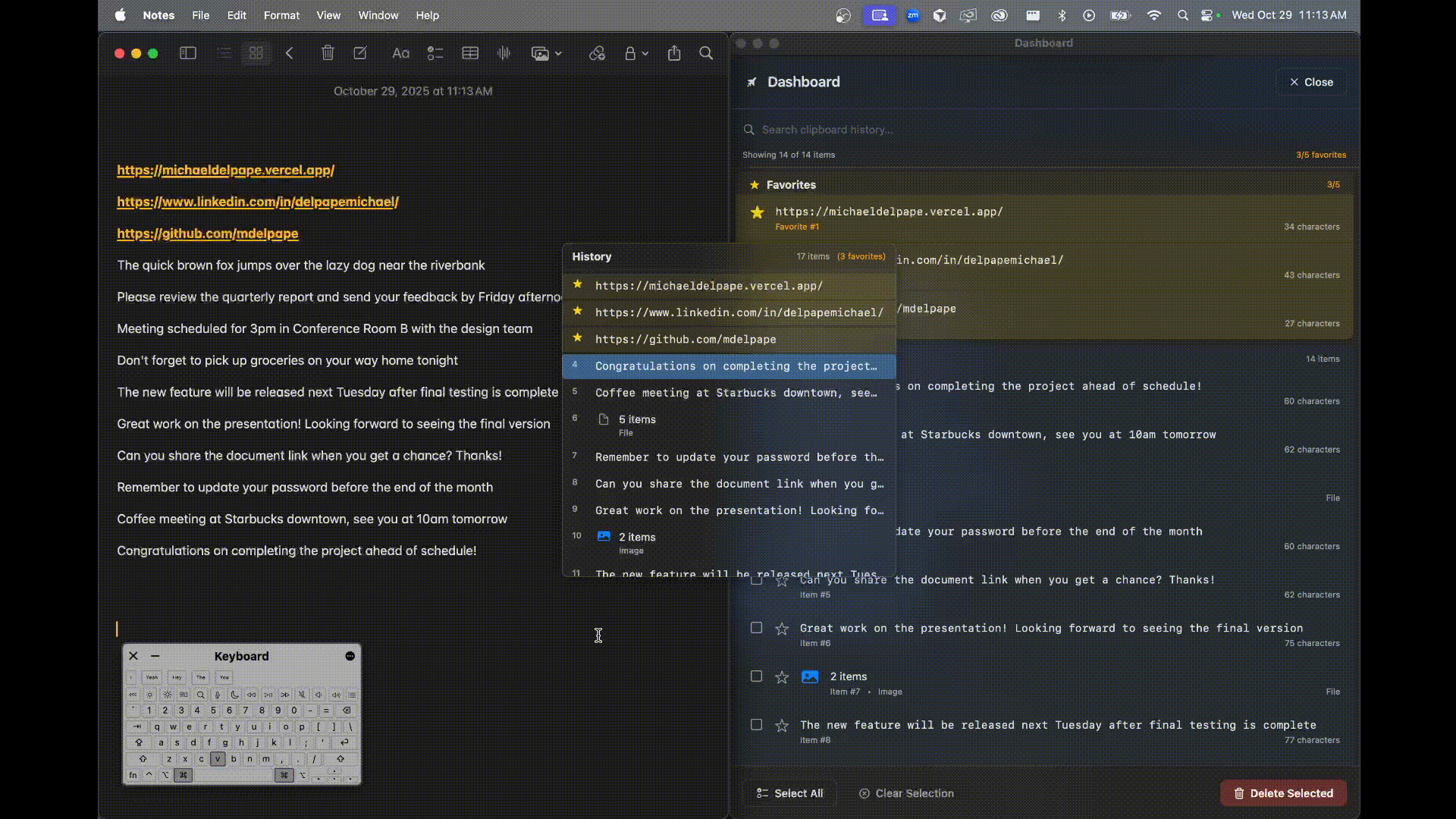
Task: Click the Delete Selected button
Action: 1283,793
